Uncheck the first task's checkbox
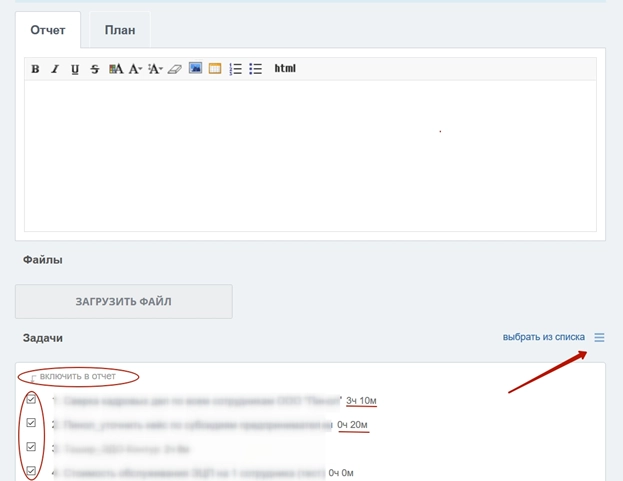623x481 pixels. coord(32,399)
